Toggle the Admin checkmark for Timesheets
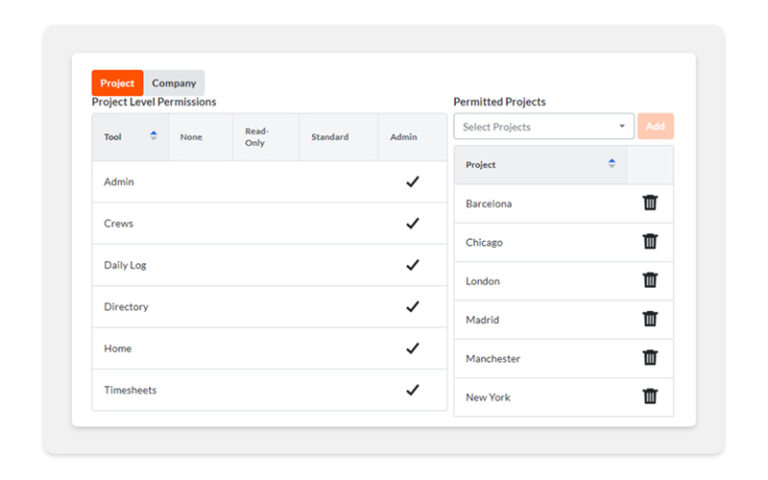 [412, 390]
